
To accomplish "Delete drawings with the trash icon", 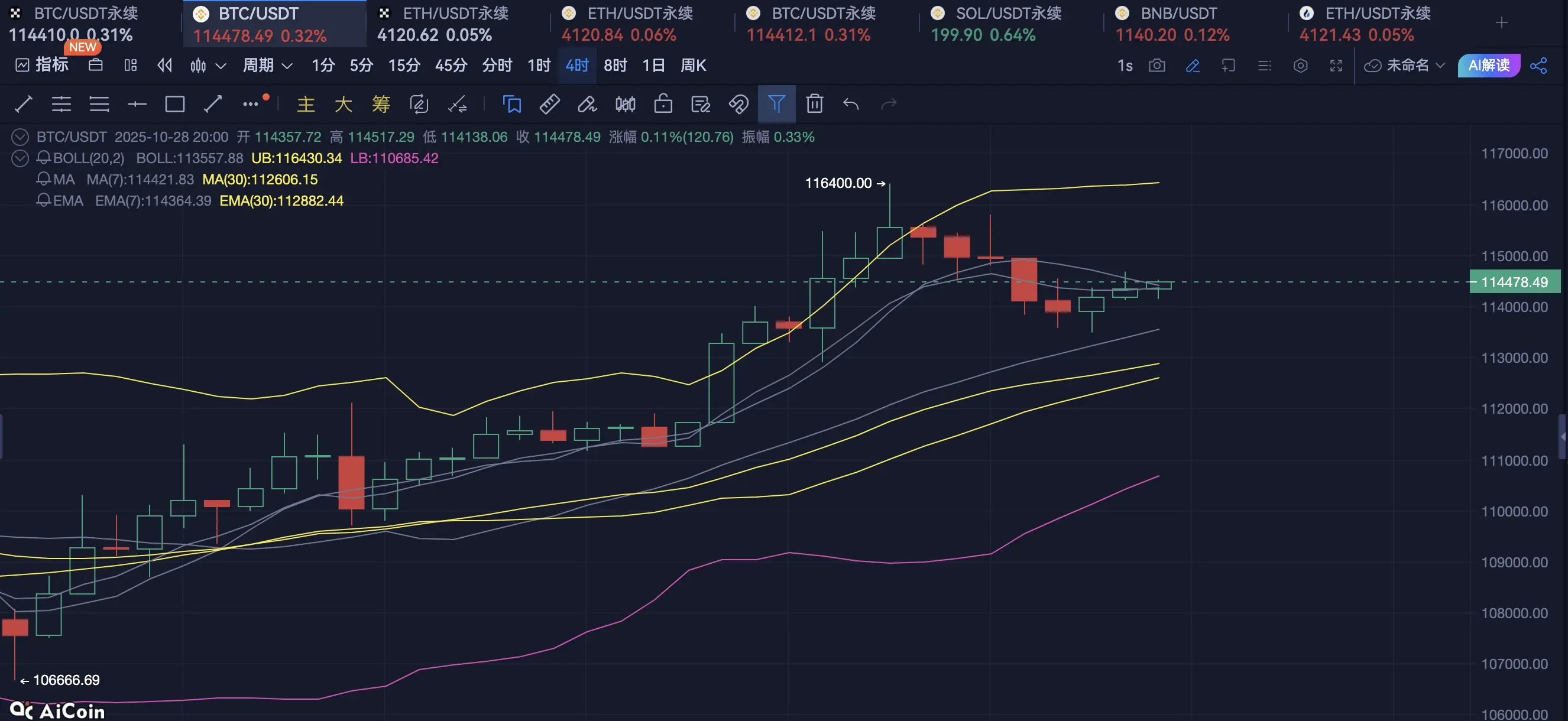I will [814, 104].
